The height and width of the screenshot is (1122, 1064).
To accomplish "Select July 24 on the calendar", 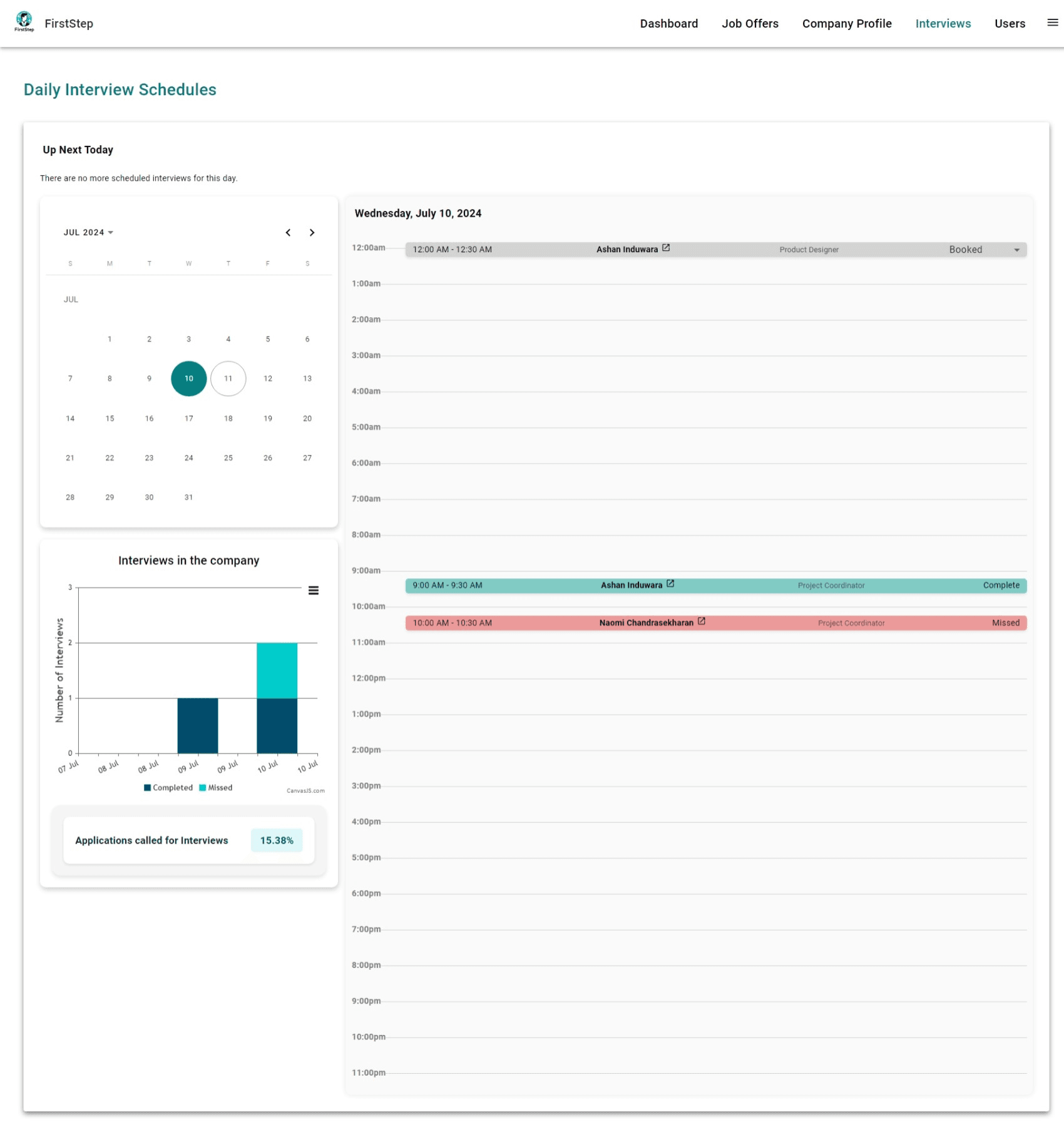I will pos(188,457).
